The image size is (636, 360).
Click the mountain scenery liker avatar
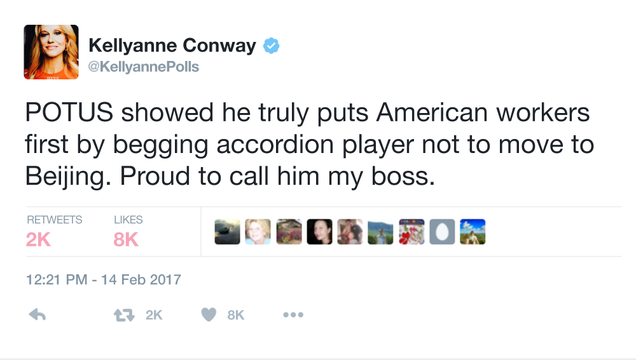[380, 232]
